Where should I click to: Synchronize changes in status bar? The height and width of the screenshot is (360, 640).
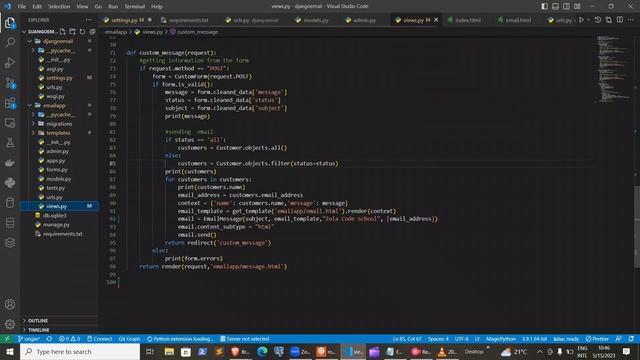pyautogui.click(x=49, y=339)
